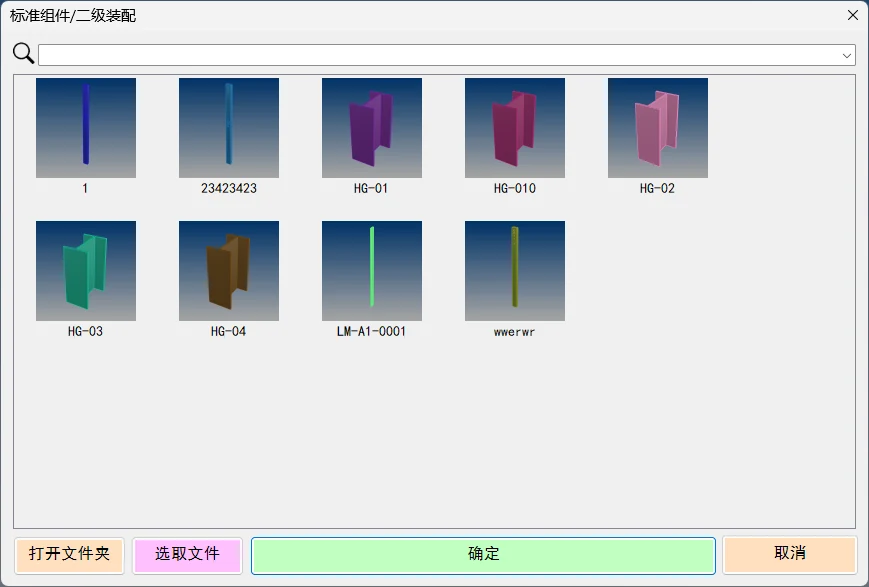Click the 打开文件夹 button
The width and height of the screenshot is (869, 587).
[69, 555]
